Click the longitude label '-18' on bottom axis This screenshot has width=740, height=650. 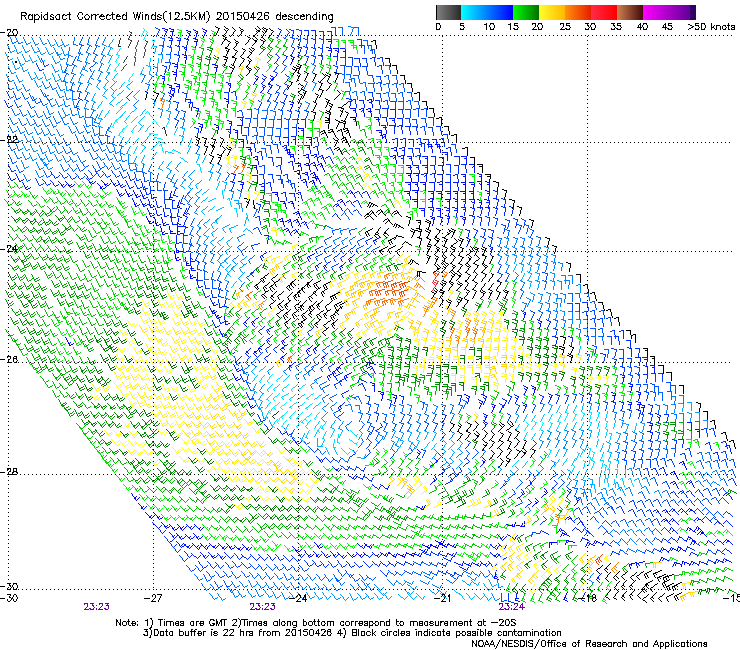(x=588, y=598)
